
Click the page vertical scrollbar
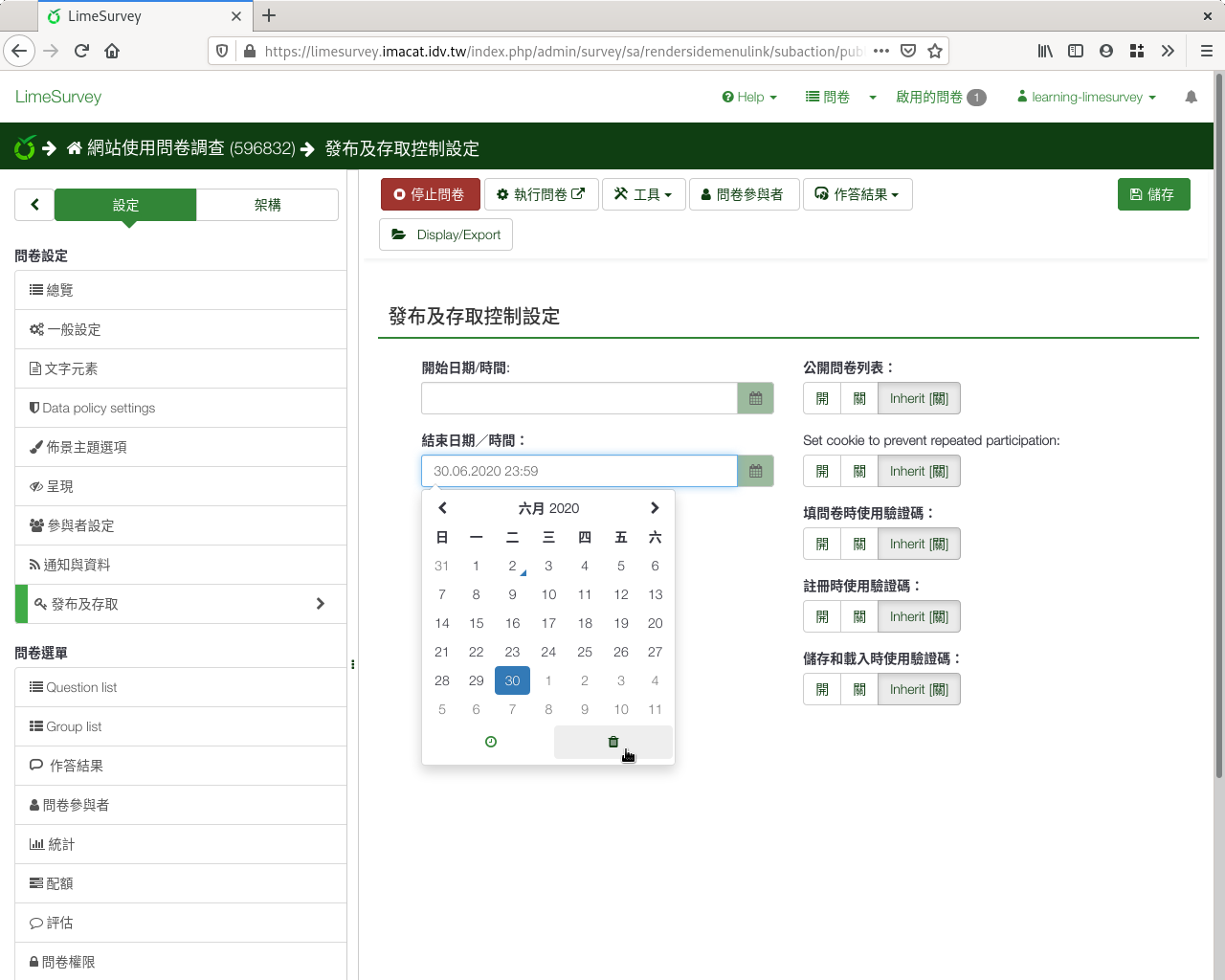pos(1218,426)
